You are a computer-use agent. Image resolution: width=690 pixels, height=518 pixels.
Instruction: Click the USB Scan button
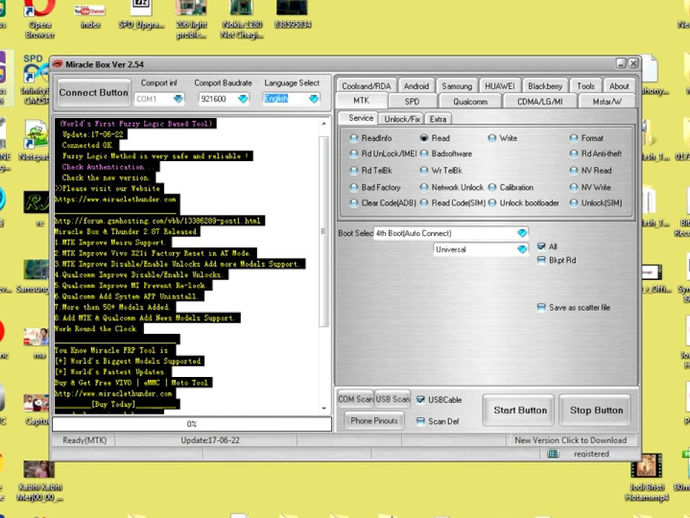tap(393, 399)
